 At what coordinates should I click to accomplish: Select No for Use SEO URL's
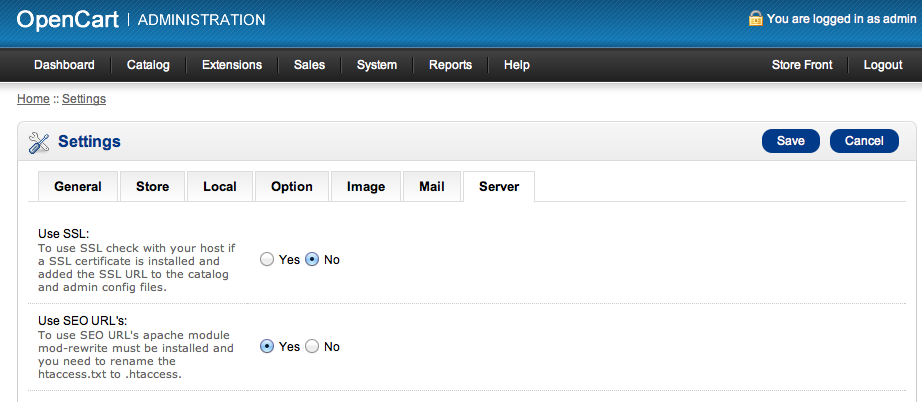312,346
